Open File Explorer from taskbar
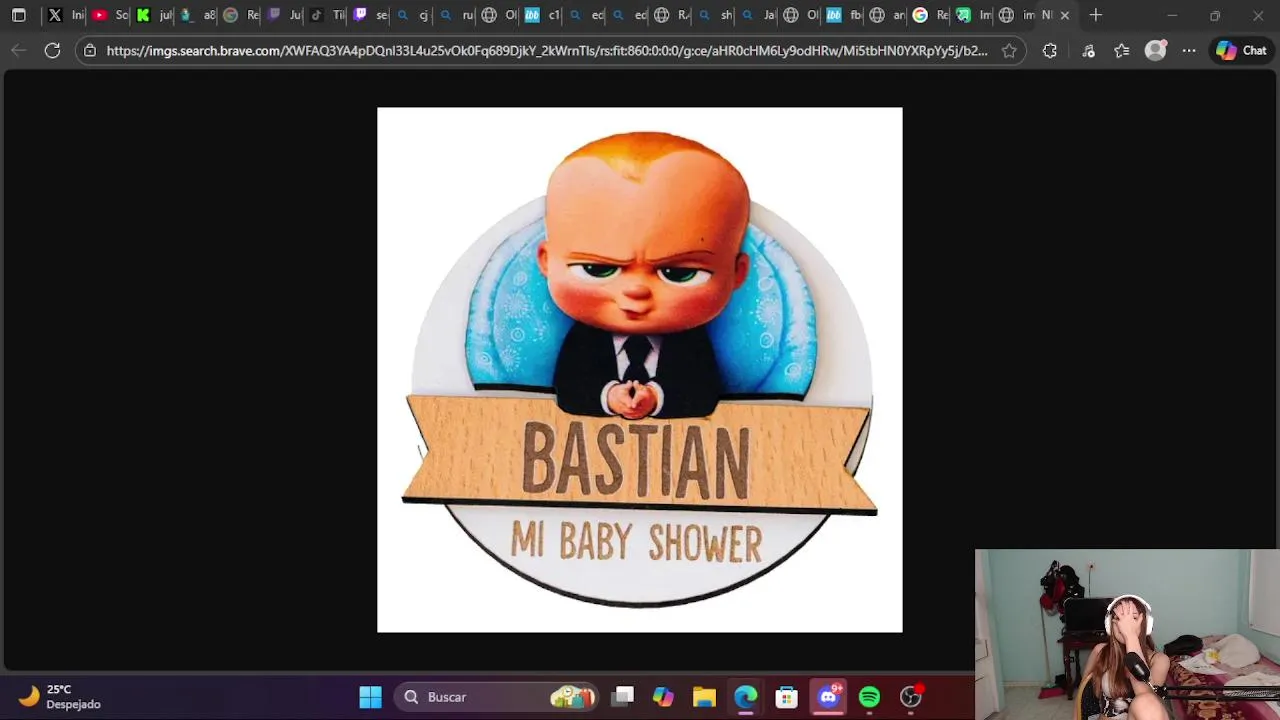Screen dimensions: 1280x720 pos(704,697)
